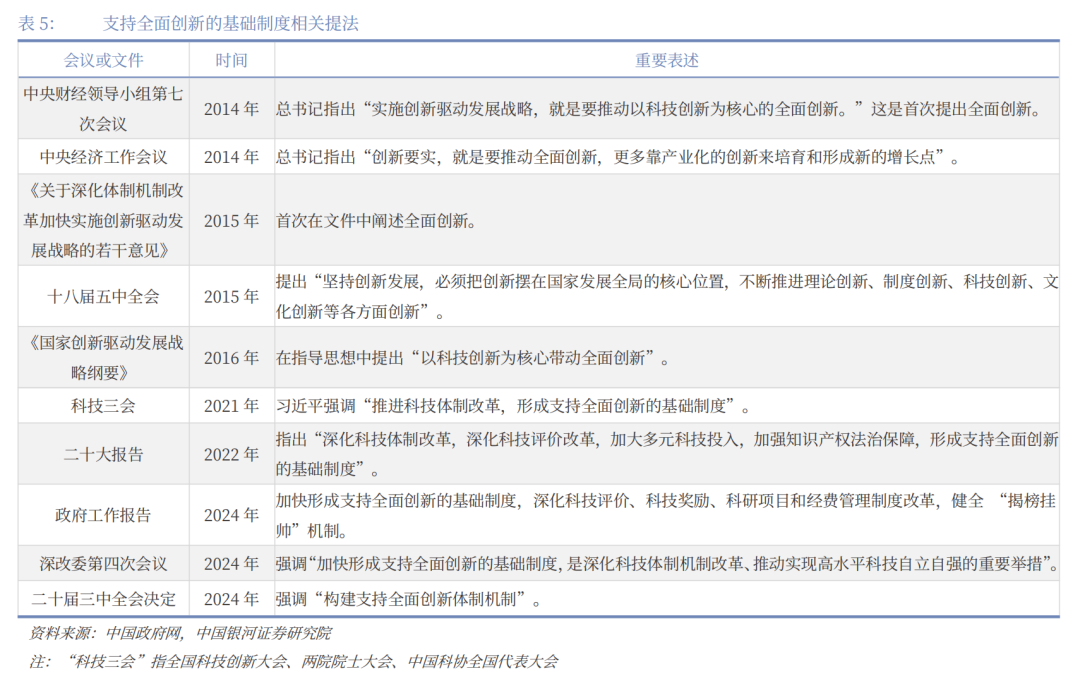This screenshot has height=686, width=1080.
Task: Click the statement mentioning 高水平科技自立自强
Action: tap(667, 564)
